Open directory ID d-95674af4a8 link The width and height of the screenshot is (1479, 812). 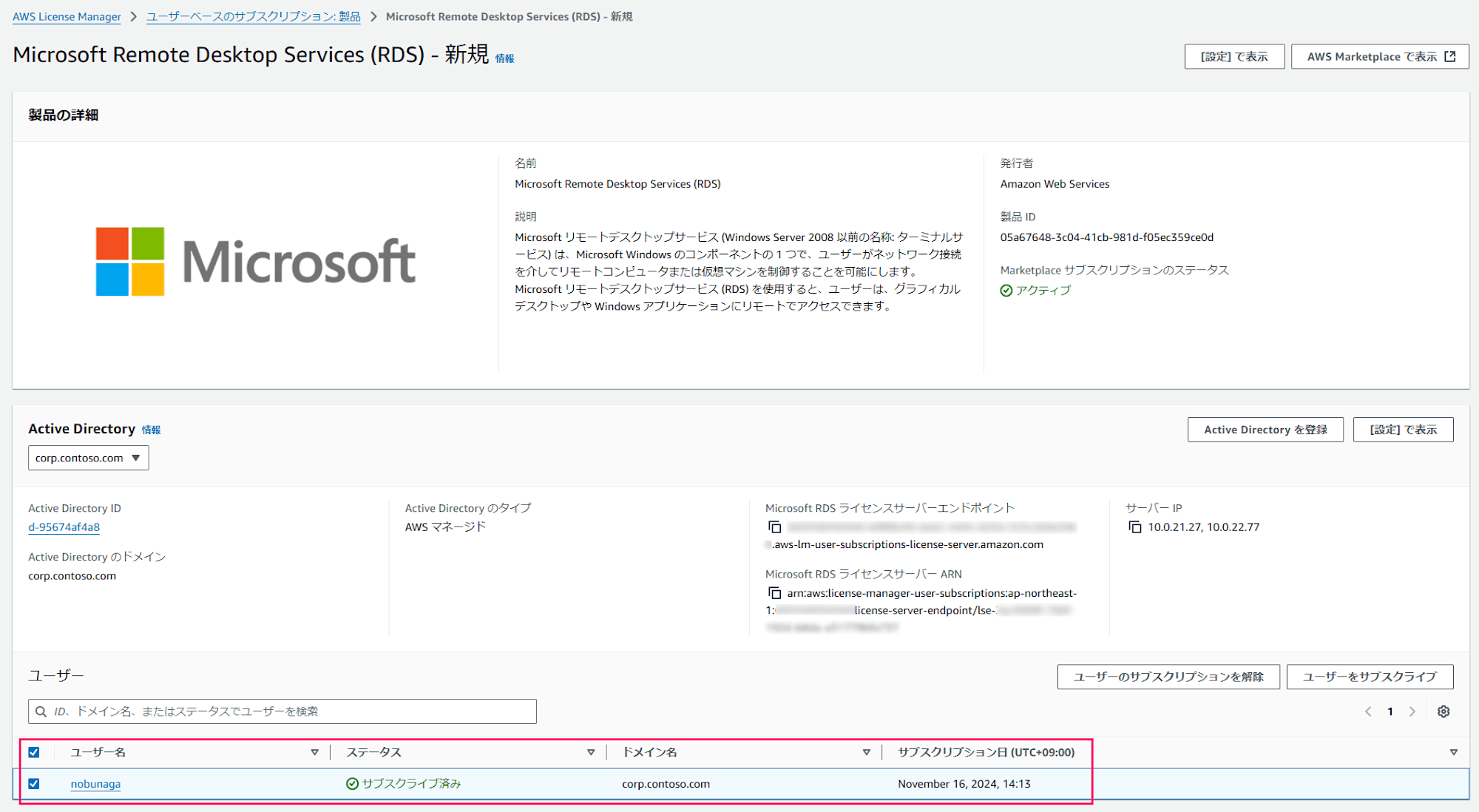click(64, 527)
